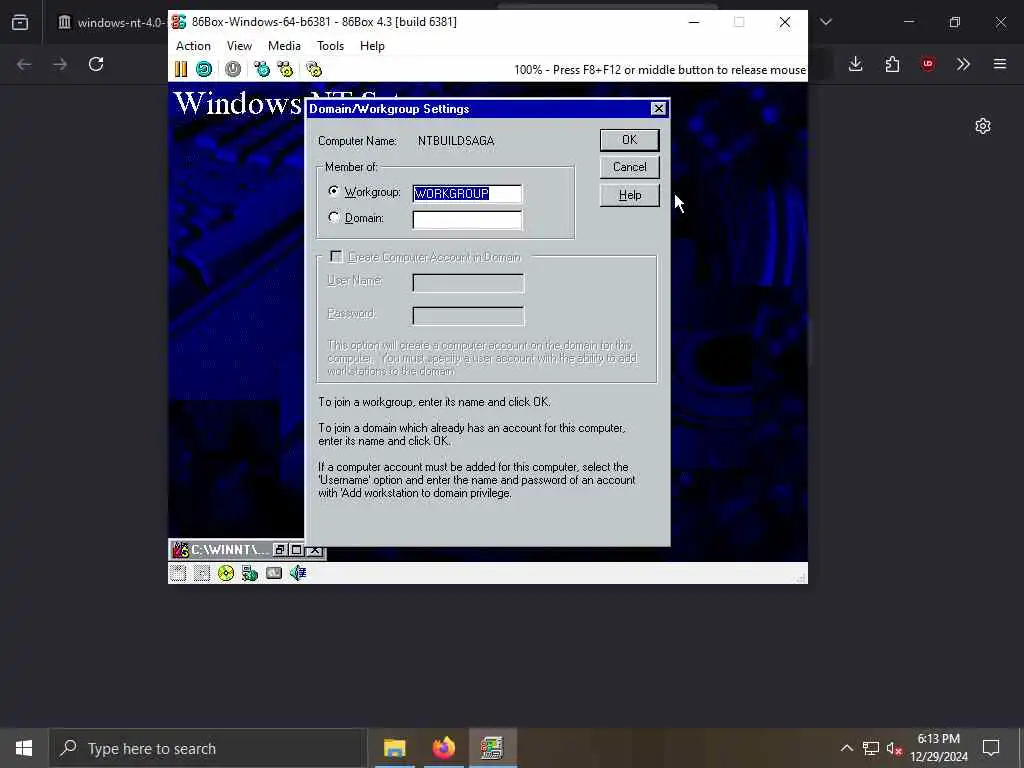This screenshot has width=1024, height=768.
Task: Select the Domain radio button
Action: click(334, 217)
